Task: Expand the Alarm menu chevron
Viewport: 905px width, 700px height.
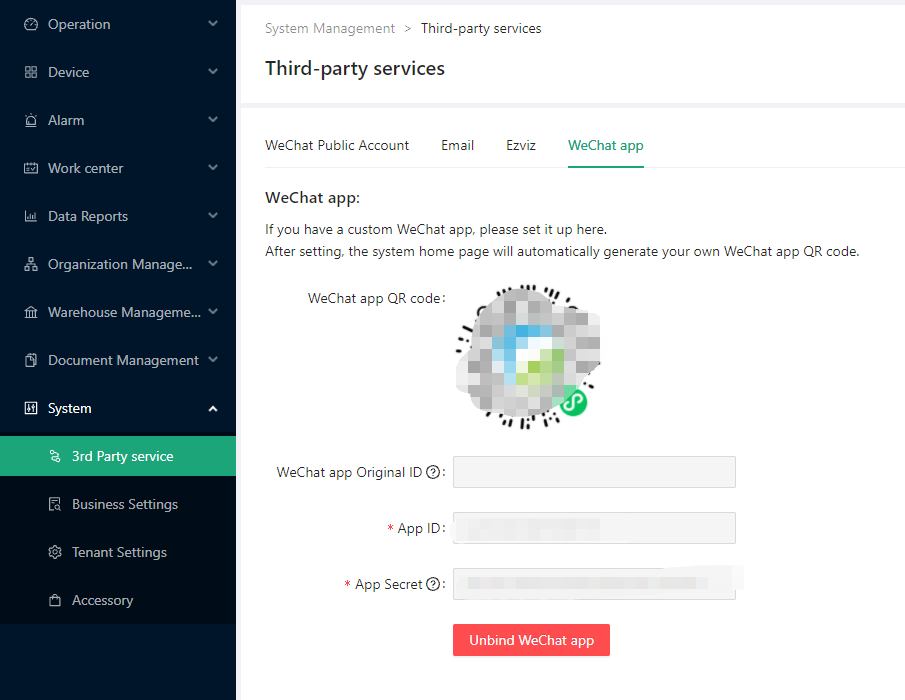Action: pyautogui.click(x=213, y=119)
